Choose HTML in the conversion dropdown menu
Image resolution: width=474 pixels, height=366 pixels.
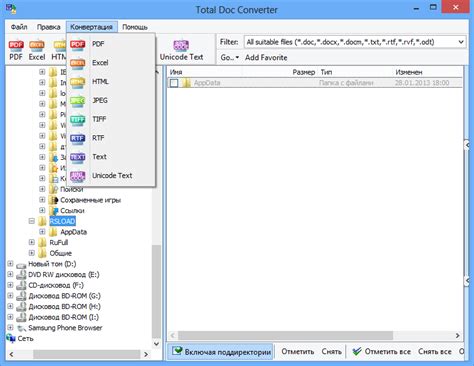tap(111, 82)
